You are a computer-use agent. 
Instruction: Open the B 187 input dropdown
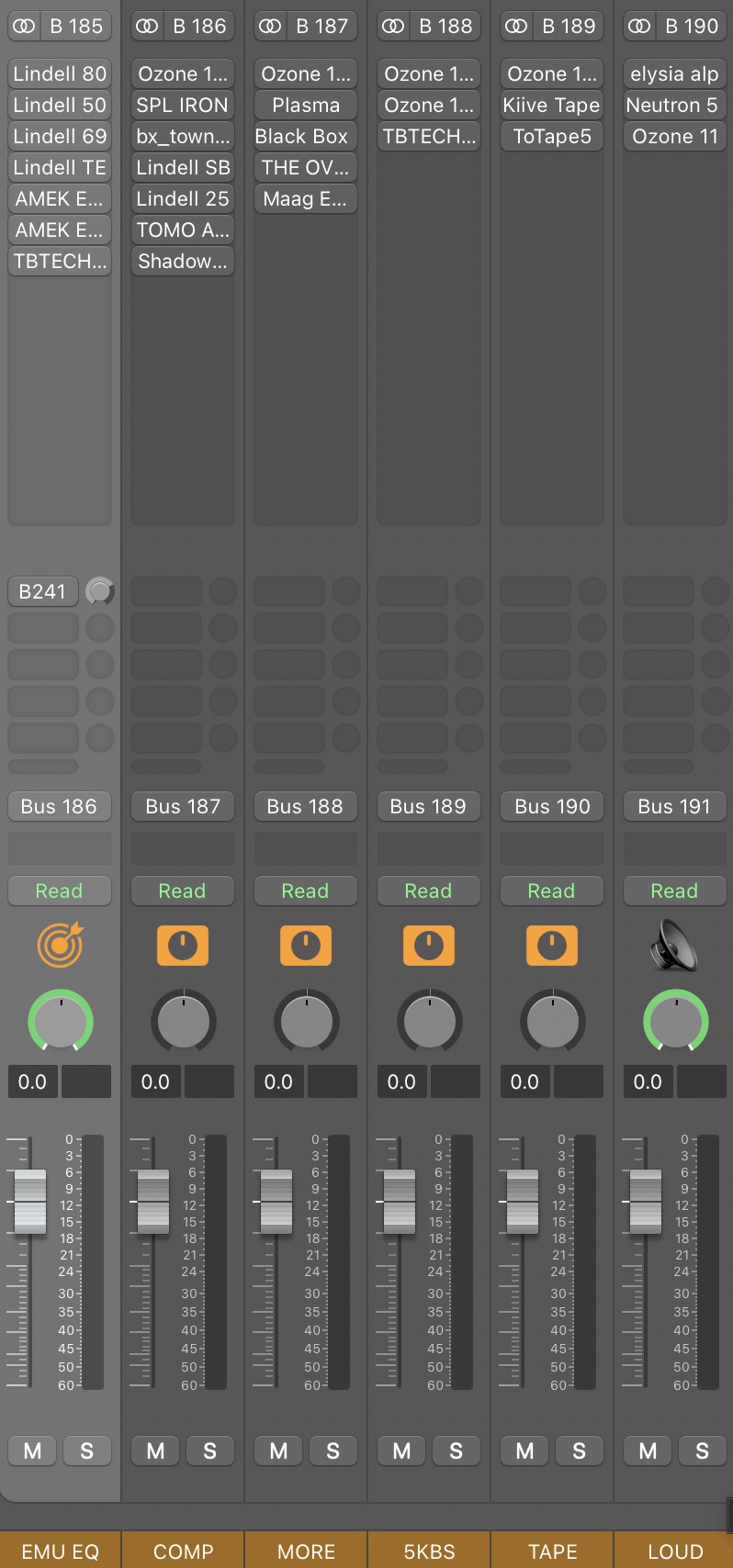click(x=322, y=27)
